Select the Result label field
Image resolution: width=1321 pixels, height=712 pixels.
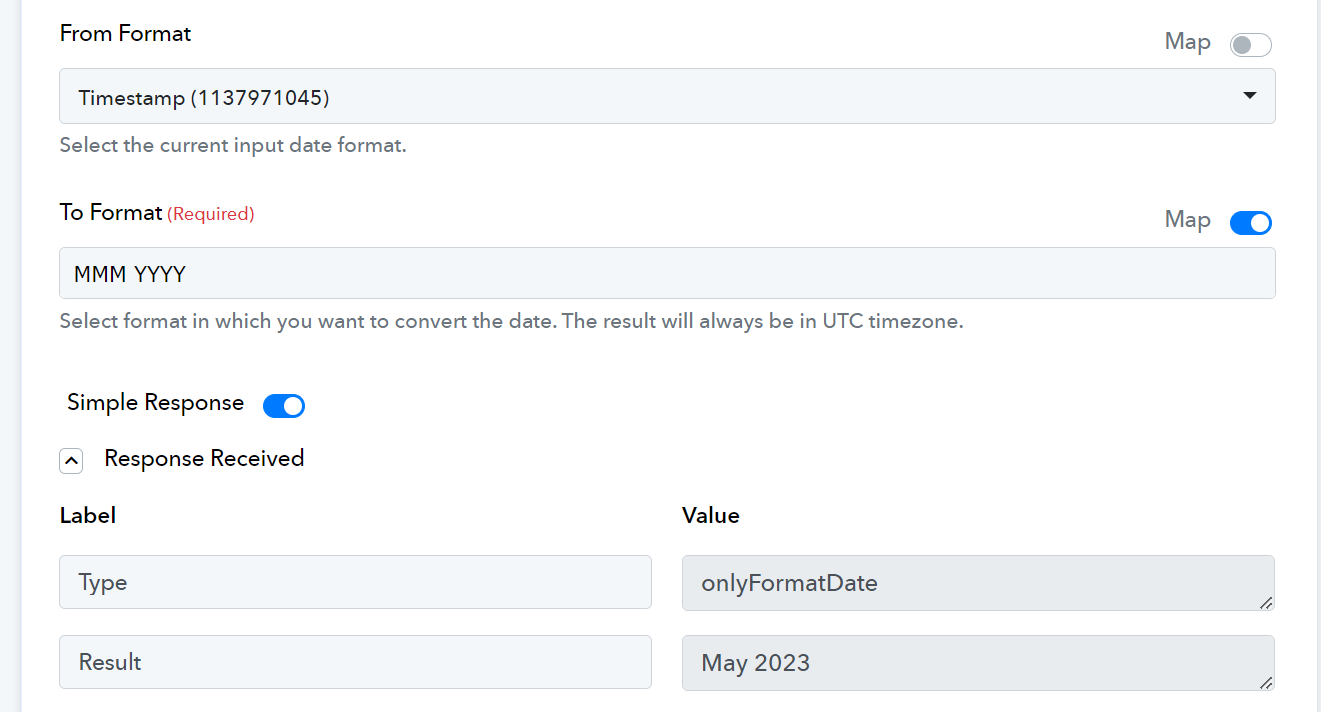(x=355, y=662)
